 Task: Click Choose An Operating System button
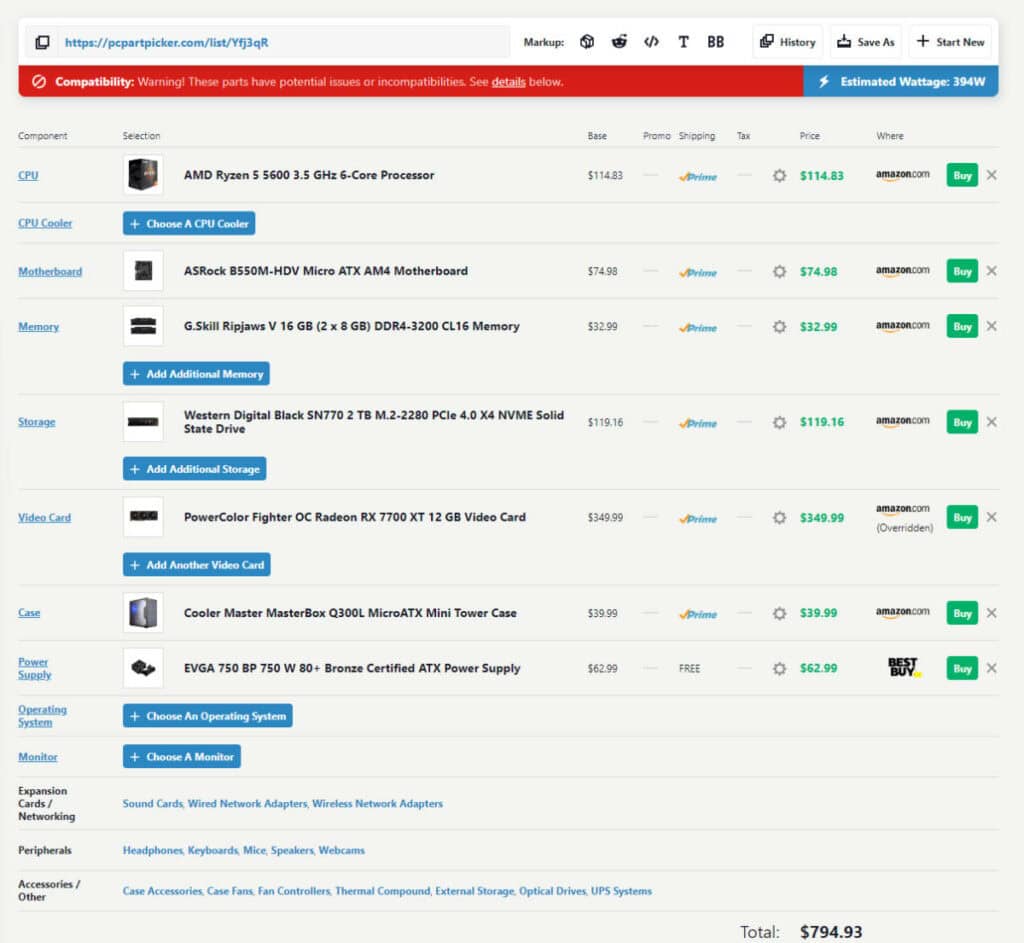pos(208,716)
